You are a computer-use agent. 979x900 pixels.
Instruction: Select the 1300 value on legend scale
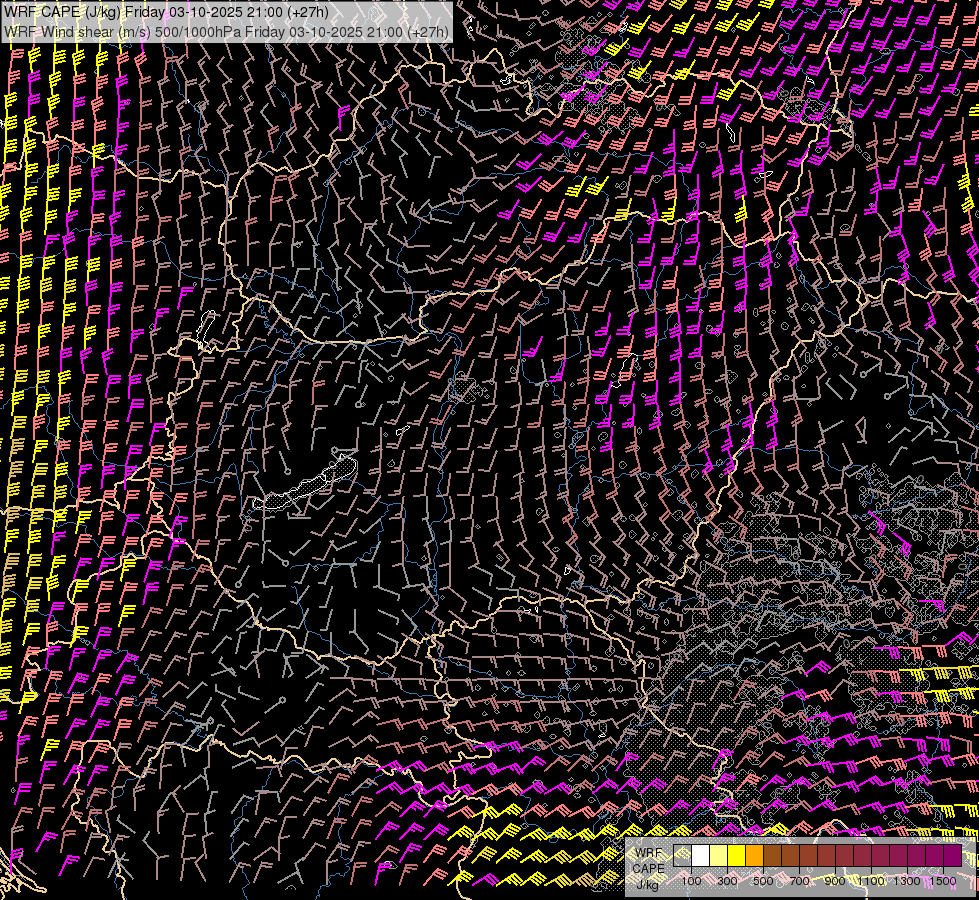907,880
